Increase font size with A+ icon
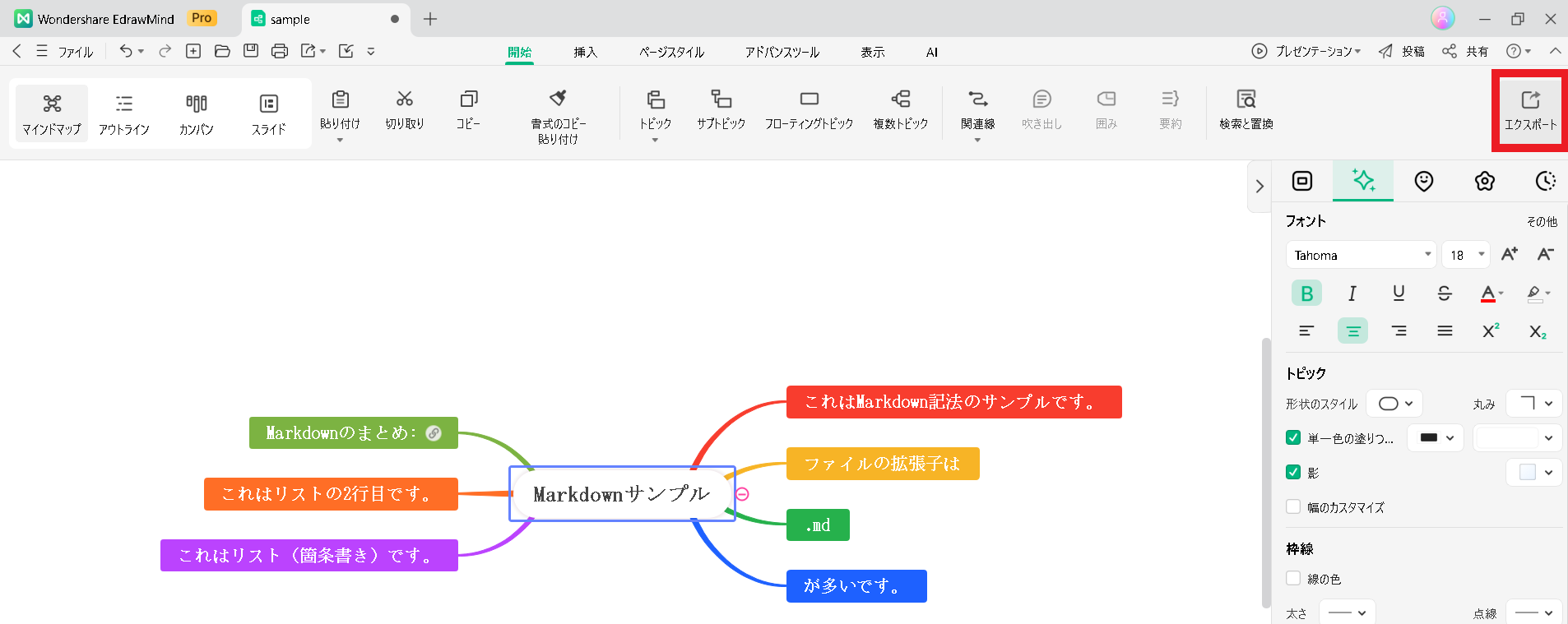This screenshot has height=624, width=1568. [x=1509, y=255]
